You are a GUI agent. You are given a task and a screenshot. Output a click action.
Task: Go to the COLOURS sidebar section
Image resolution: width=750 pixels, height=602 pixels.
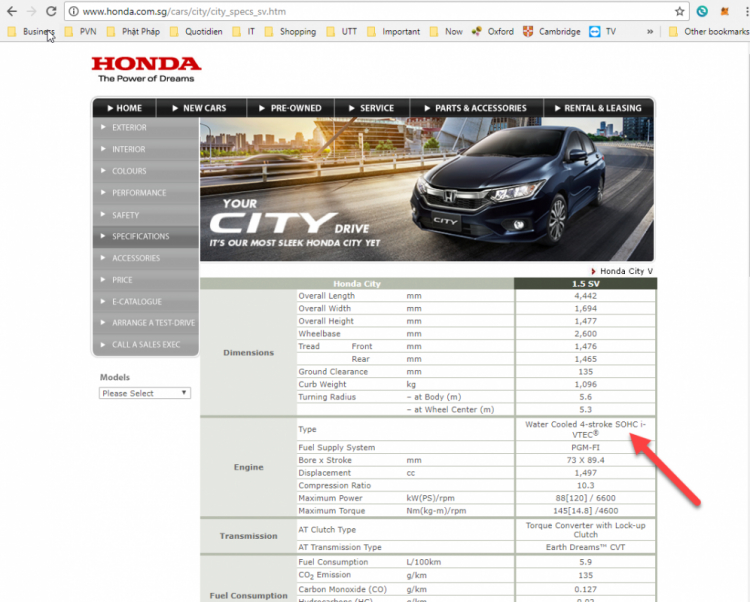(146, 171)
